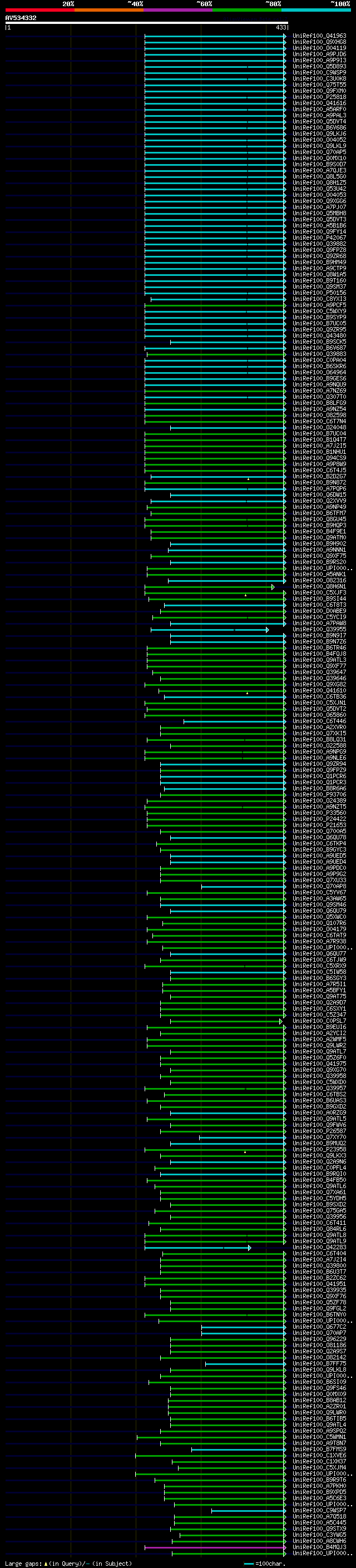Select hit label UniRef100_Q9FXM0

(319, 91)
